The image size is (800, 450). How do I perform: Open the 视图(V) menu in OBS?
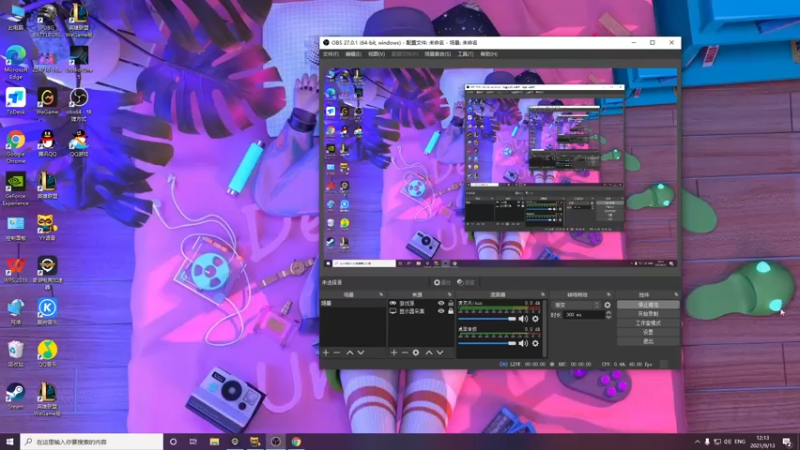(x=376, y=54)
